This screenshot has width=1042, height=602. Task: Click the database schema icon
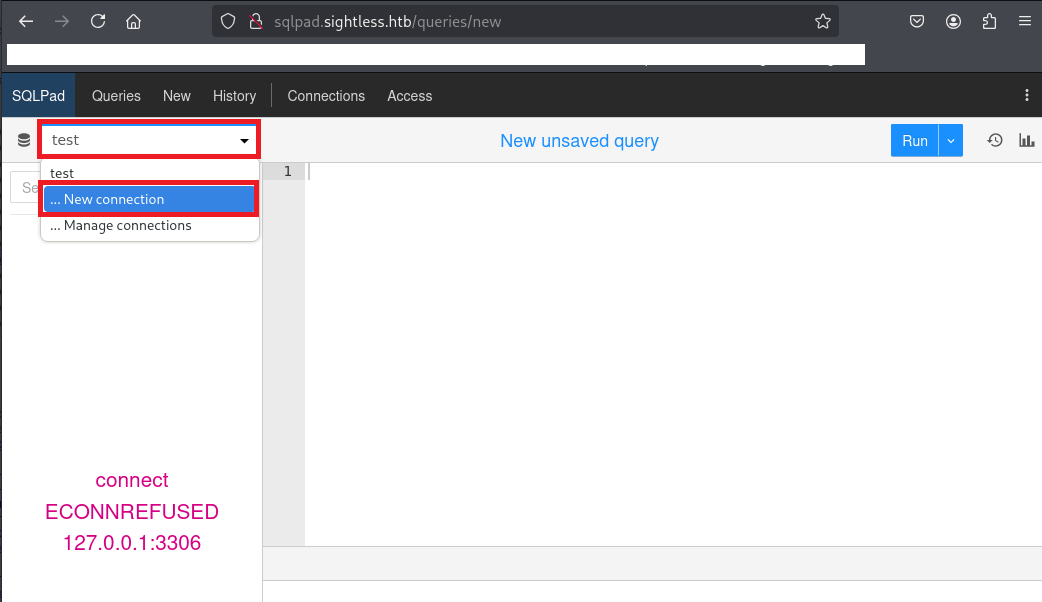pyautogui.click(x=24, y=141)
